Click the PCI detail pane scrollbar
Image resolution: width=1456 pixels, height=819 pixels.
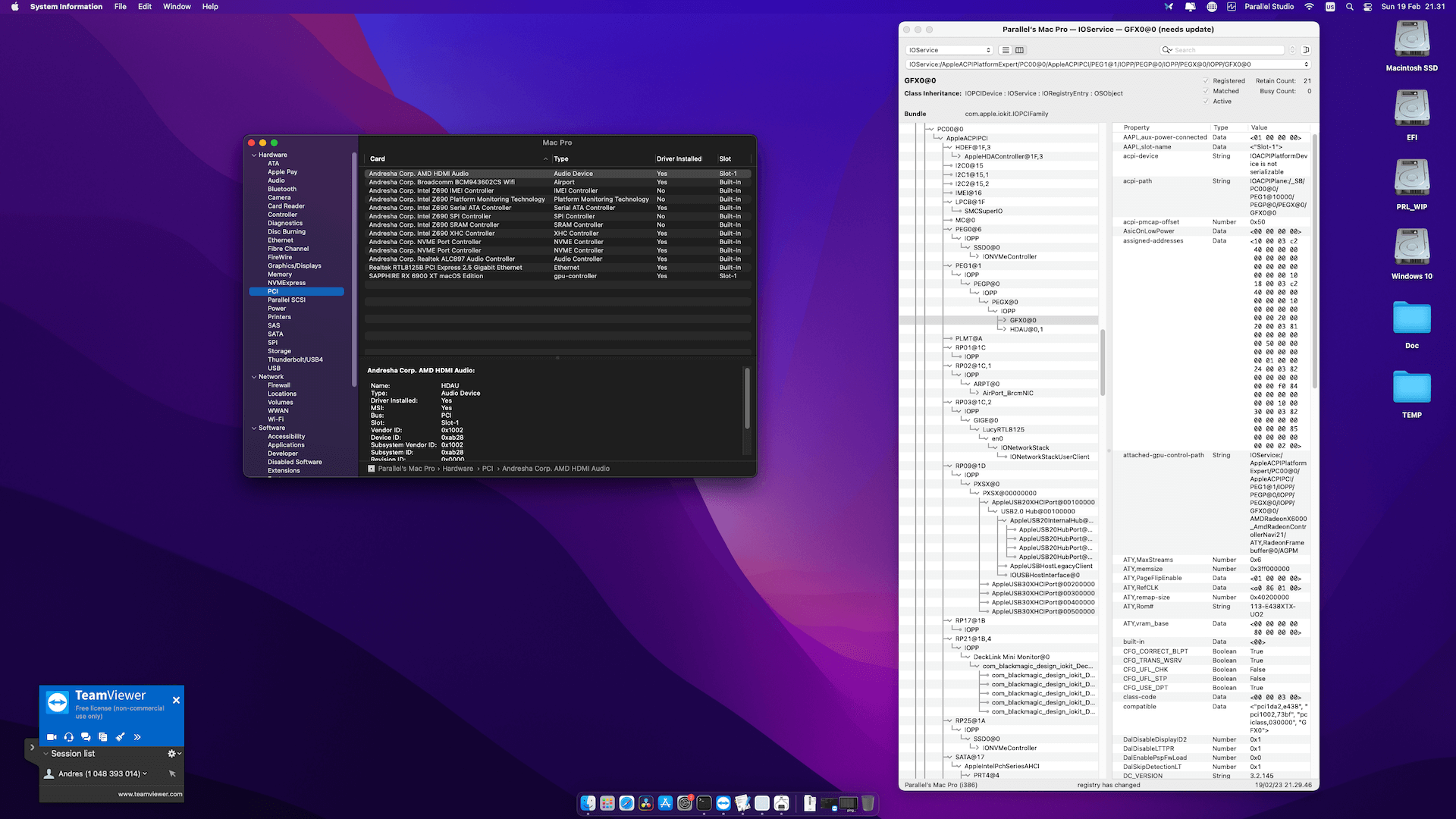(747, 398)
